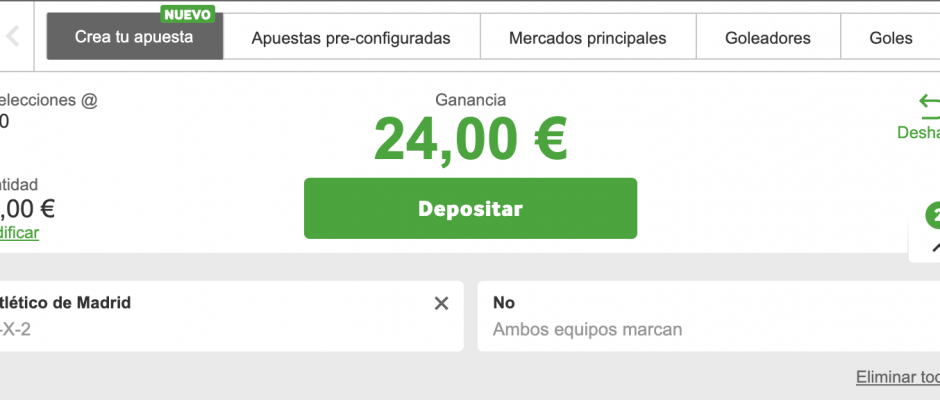
Task: Click the Atlético de Madrid selection card
Action: point(220,316)
